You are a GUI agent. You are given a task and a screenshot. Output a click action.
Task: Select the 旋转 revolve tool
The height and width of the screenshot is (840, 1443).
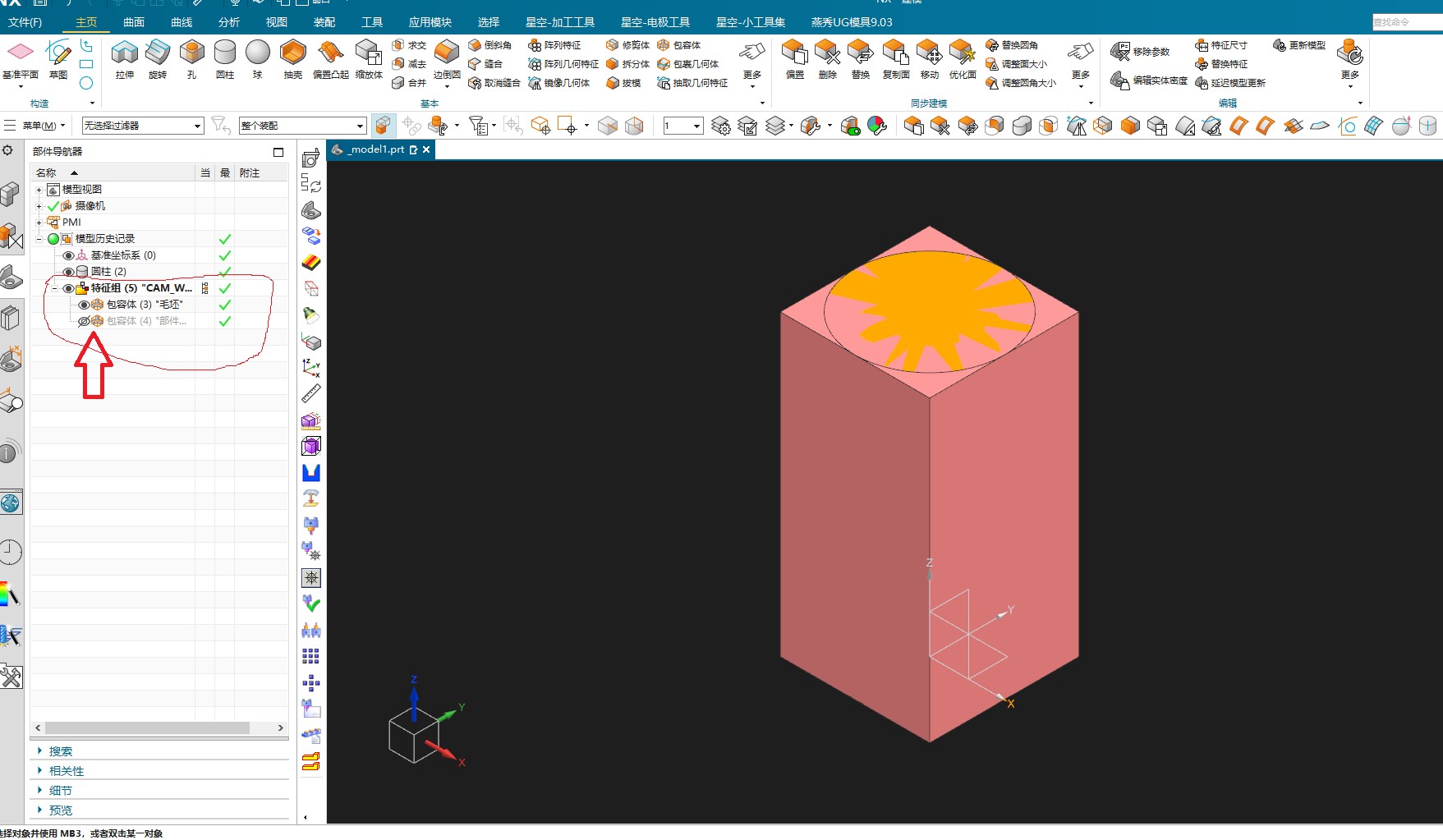pyautogui.click(x=158, y=59)
